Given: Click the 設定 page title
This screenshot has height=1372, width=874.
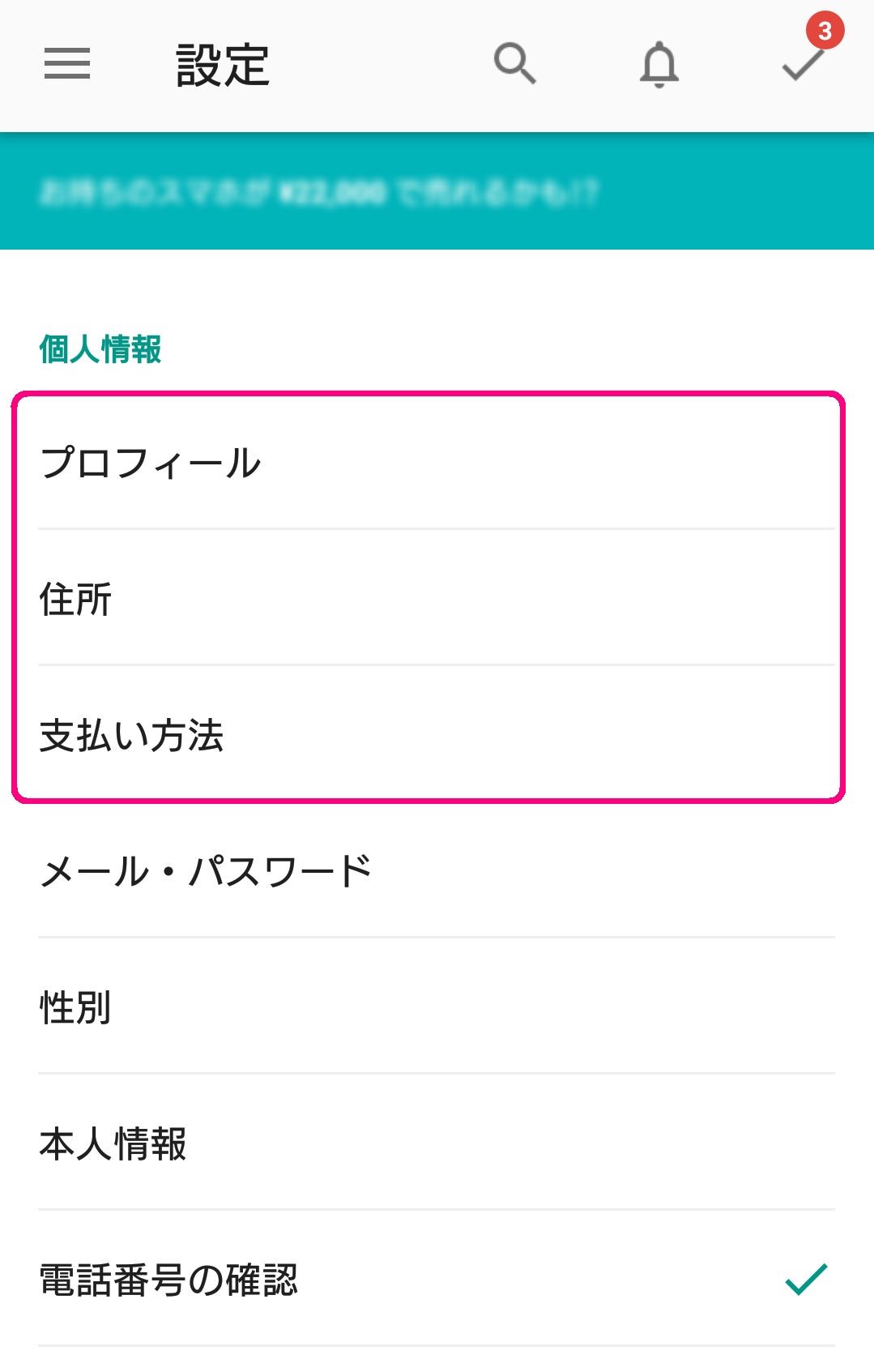Looking at the screenshot, I should click(x=223, y=66).
